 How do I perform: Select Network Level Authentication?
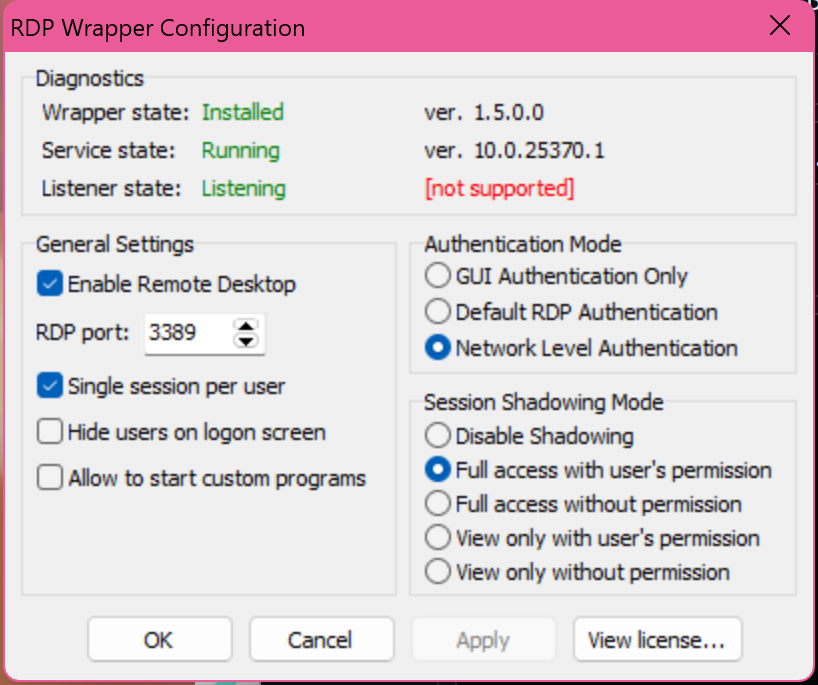point(436,347)
